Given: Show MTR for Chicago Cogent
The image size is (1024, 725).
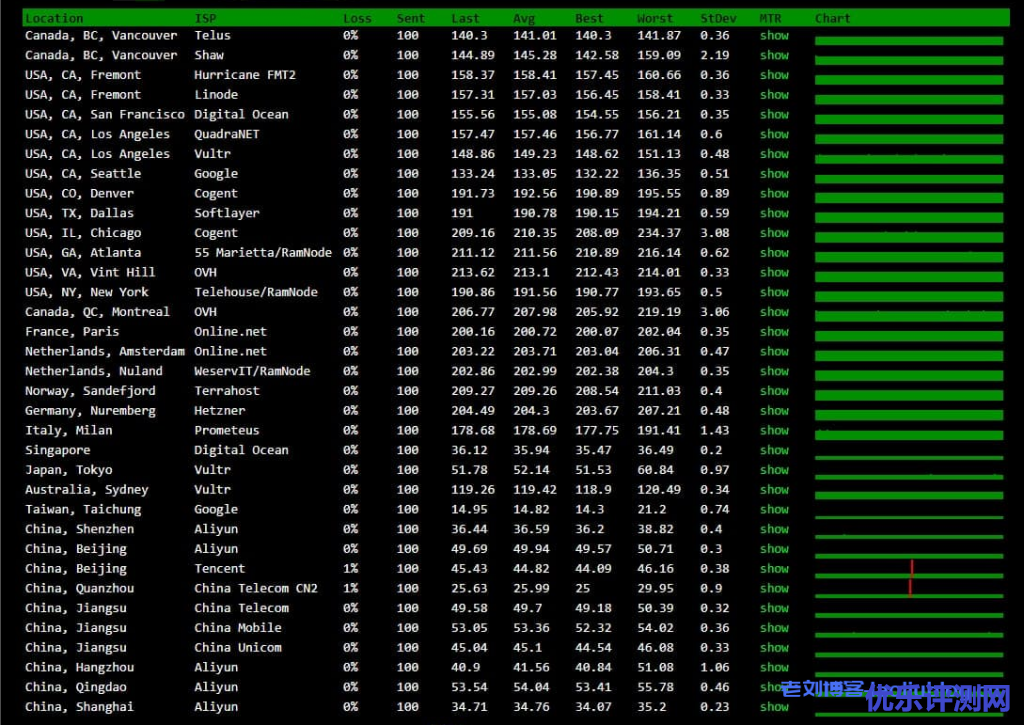Looking at the screenshot, I should [774, 233].
